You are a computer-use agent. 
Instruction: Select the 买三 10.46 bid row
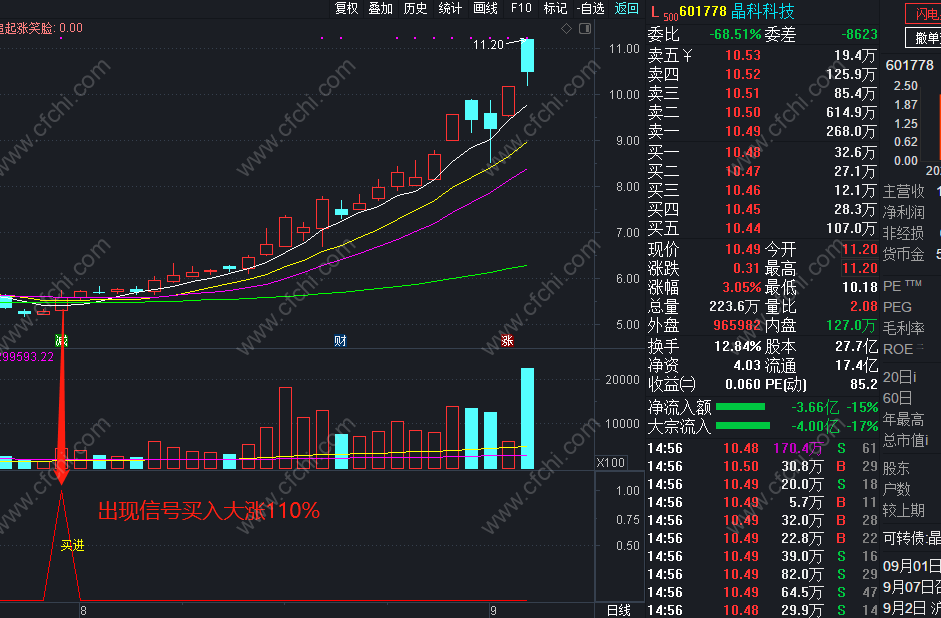(762, 191)
